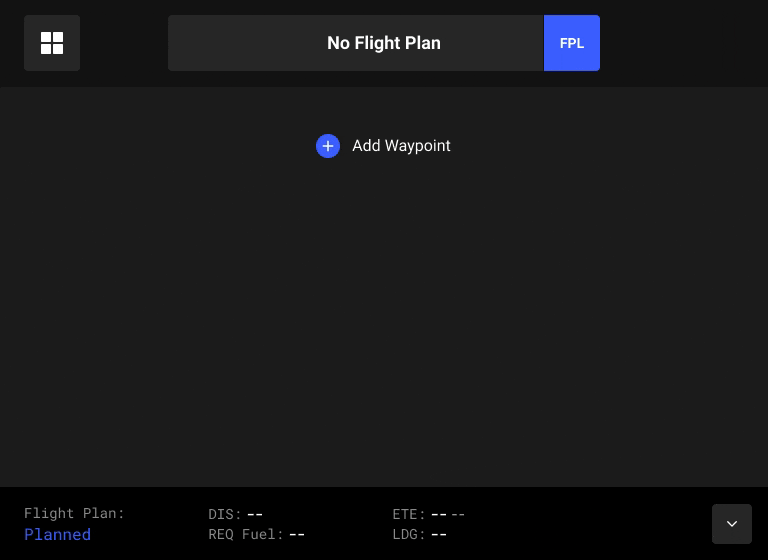Expand the footer chevron-down button
Viewport: 768px width, 560px height.
(731, 524)
